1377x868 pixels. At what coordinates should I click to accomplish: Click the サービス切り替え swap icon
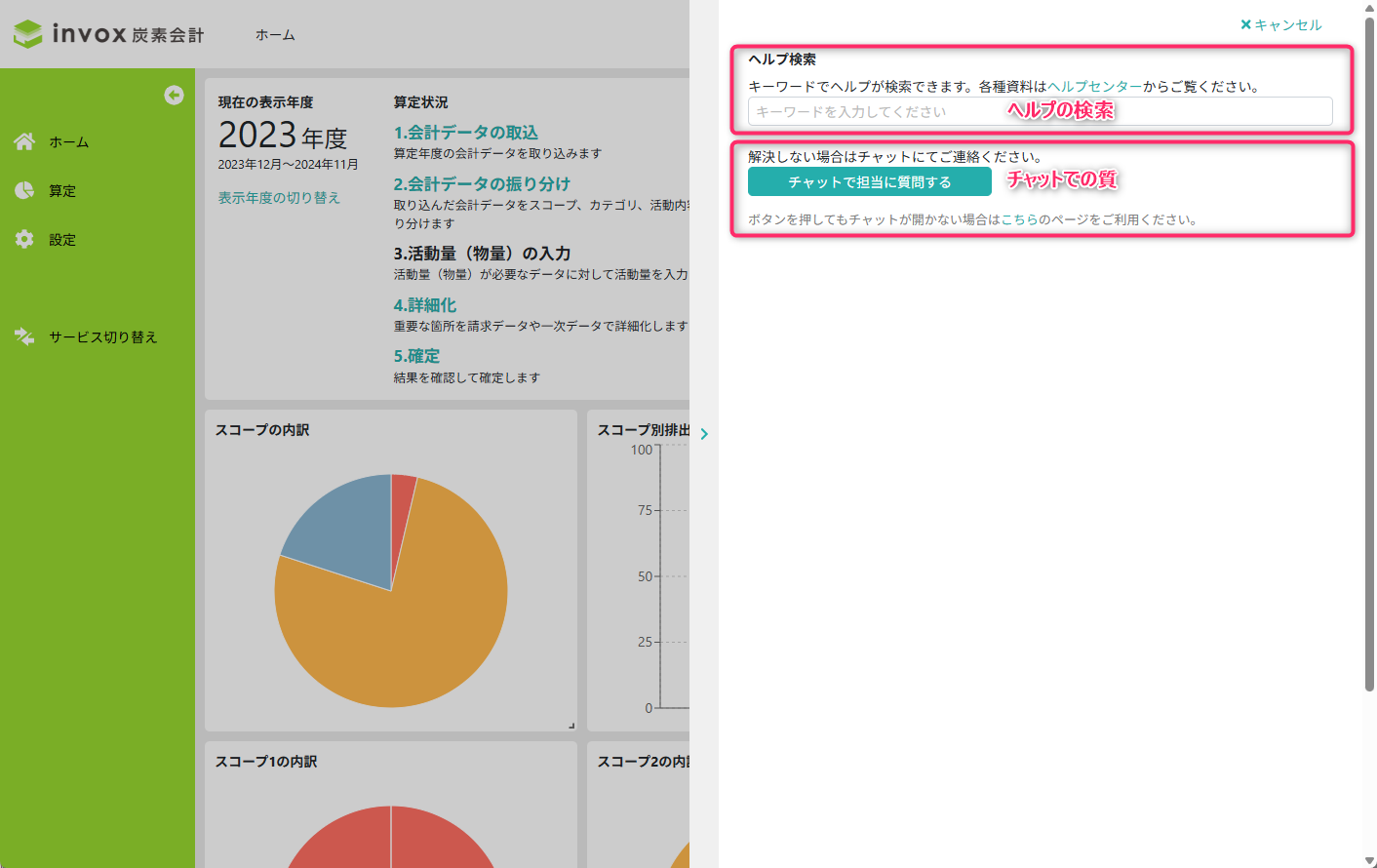tap(24, 336)
